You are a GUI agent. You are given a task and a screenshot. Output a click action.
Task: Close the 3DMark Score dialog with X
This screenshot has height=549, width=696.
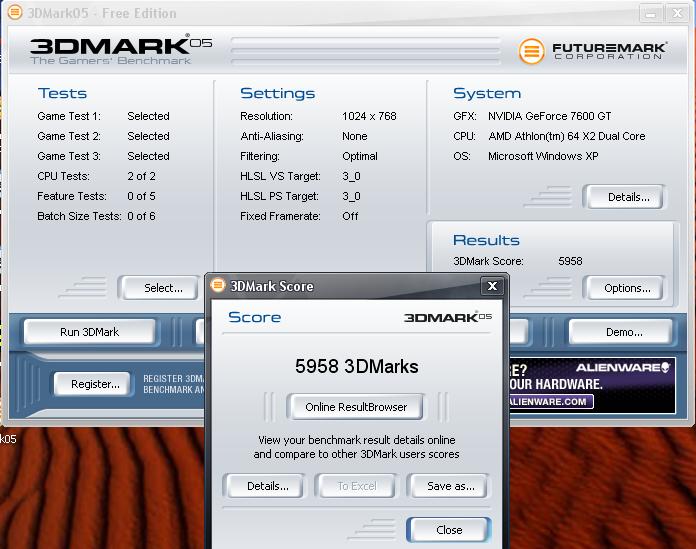click(x=492, y=286)
